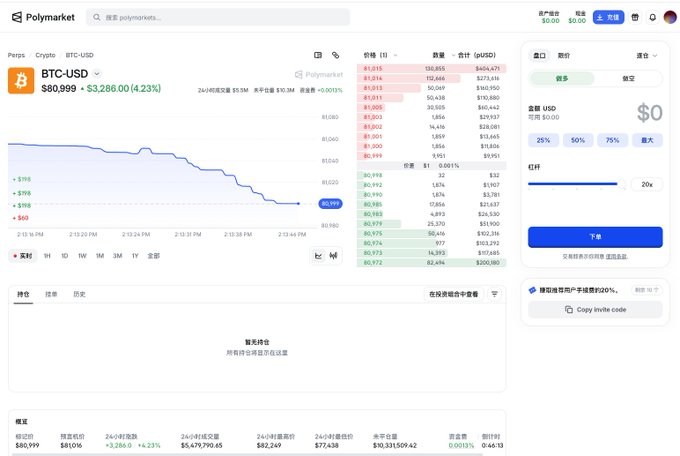Viewport: 680px width, 456px height.
Task: Choose the short side toggle
Action: (628, 79)
